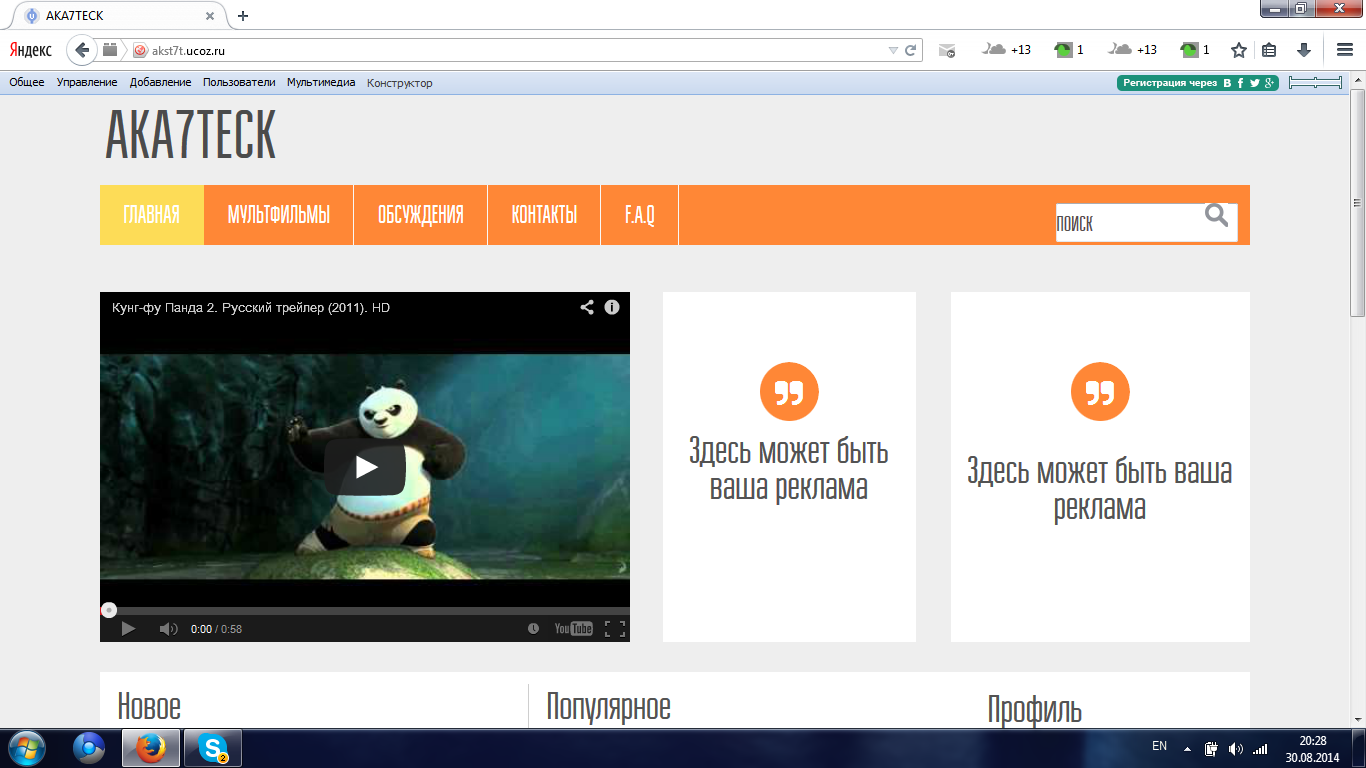1366x768 pixels.
Task: Click EN language indicator in tray
Action: (x=1159, y=746)
